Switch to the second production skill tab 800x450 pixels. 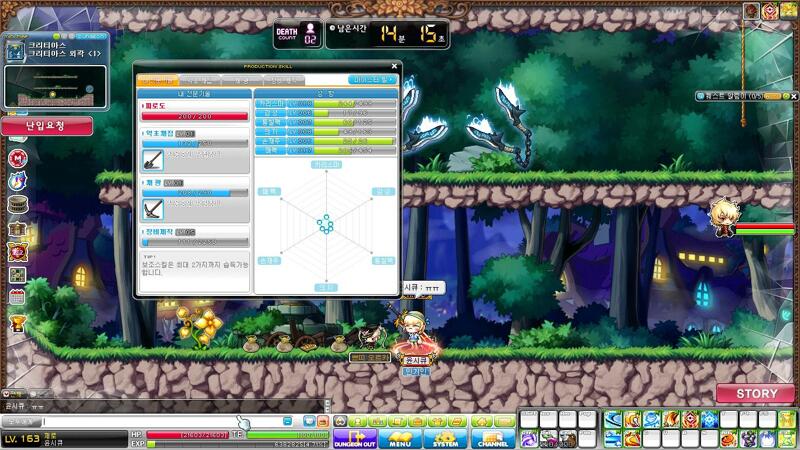point(200,80)
